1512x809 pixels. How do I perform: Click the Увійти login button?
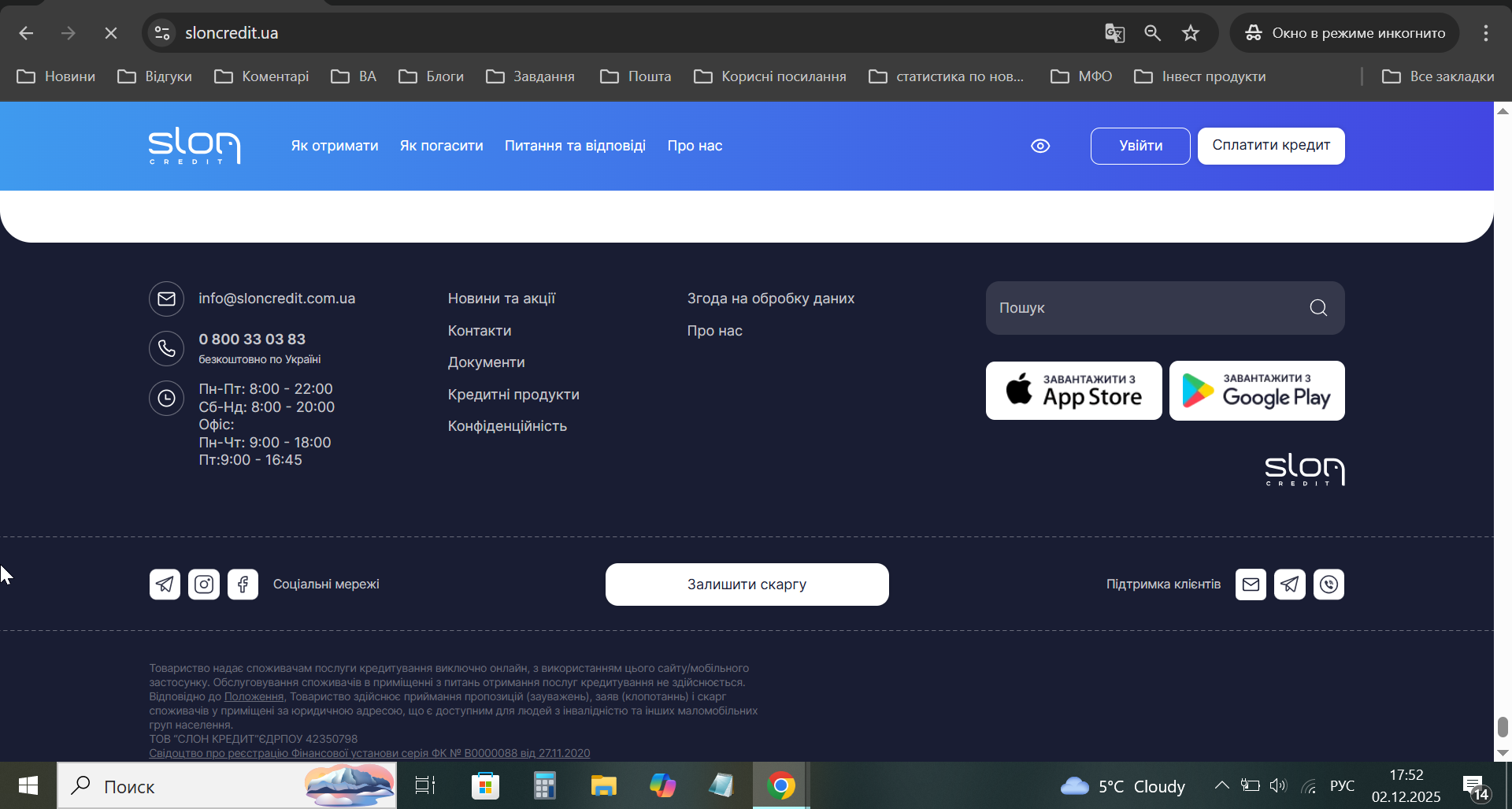click(1140, 146)
